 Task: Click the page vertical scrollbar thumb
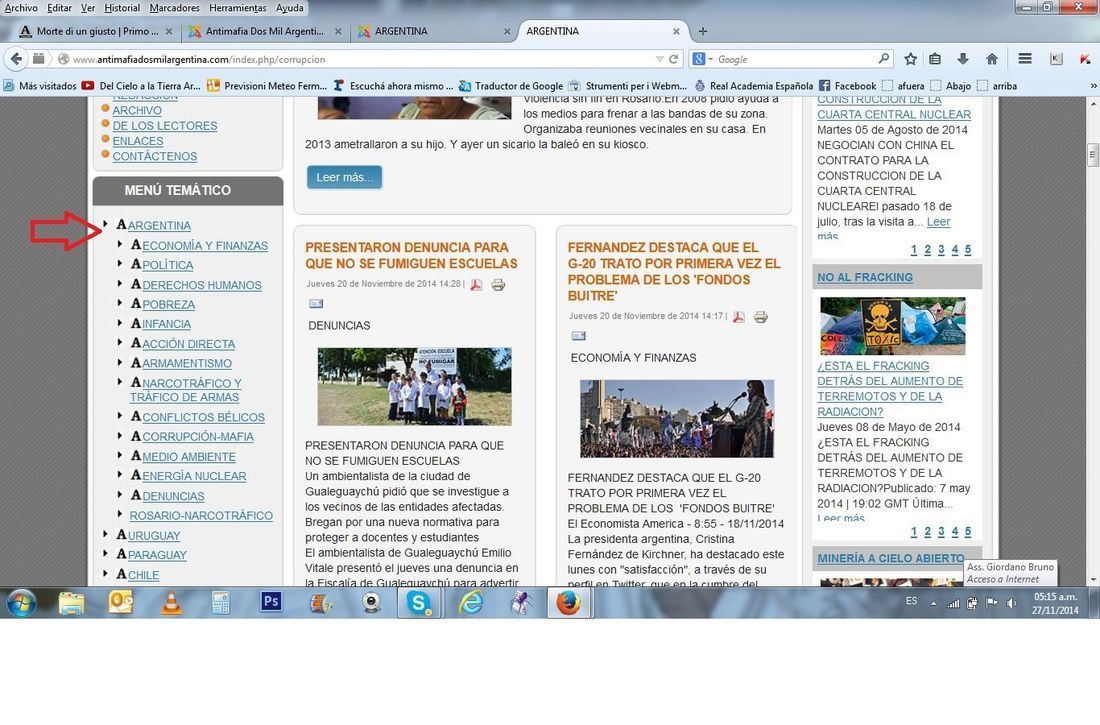point(1093,154)
